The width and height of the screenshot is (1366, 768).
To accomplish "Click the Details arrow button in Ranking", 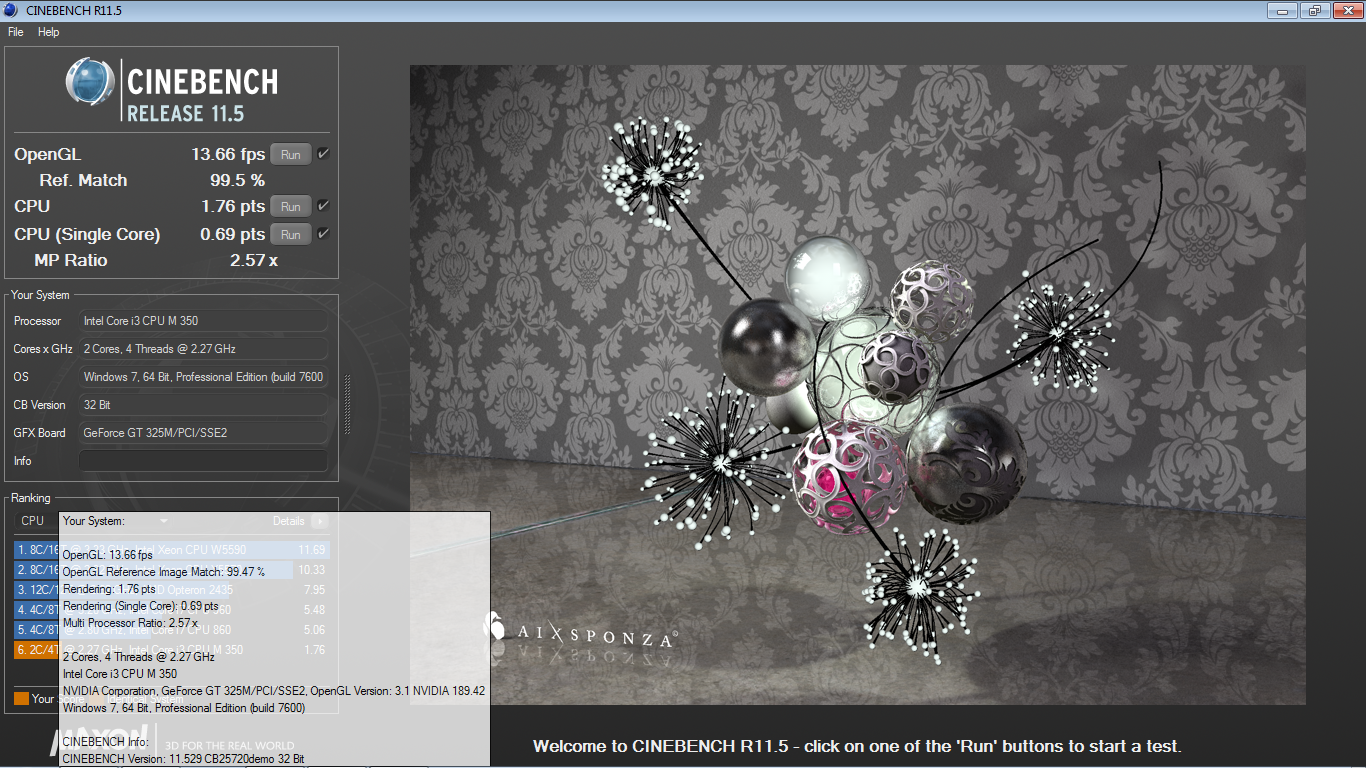I will [x=320, y=521].
